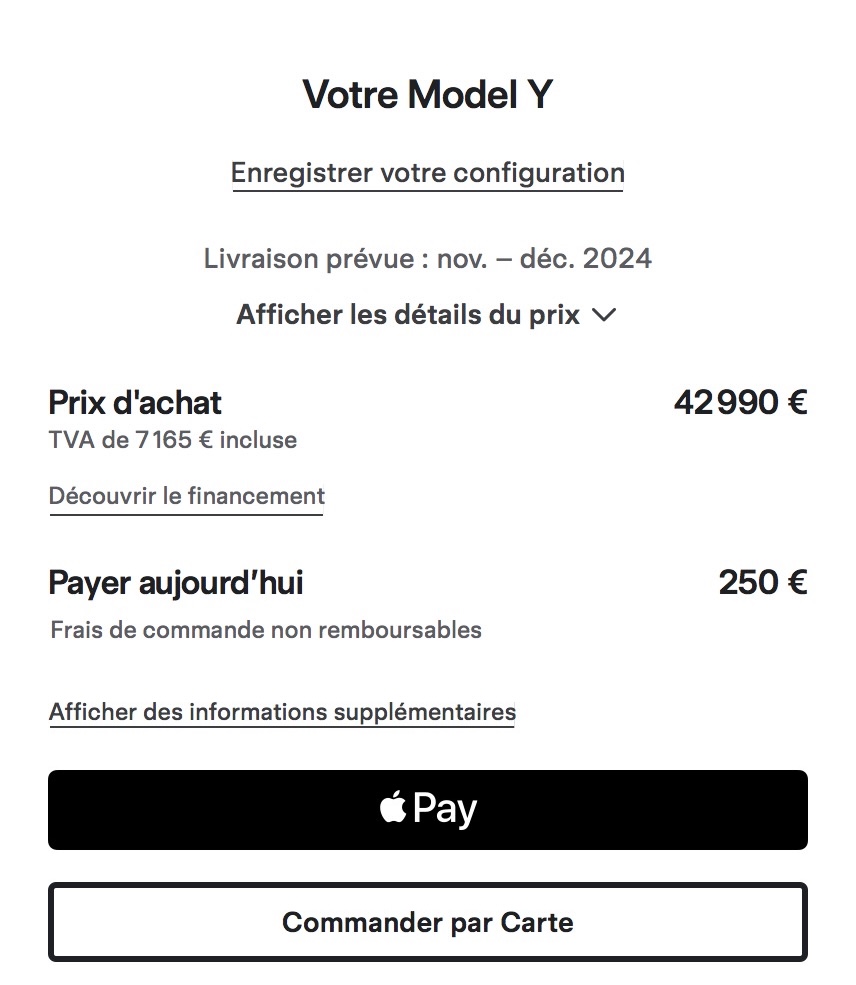Open the "Découvrir le financement" link
The image size is (856, 985).
(187, 497)
